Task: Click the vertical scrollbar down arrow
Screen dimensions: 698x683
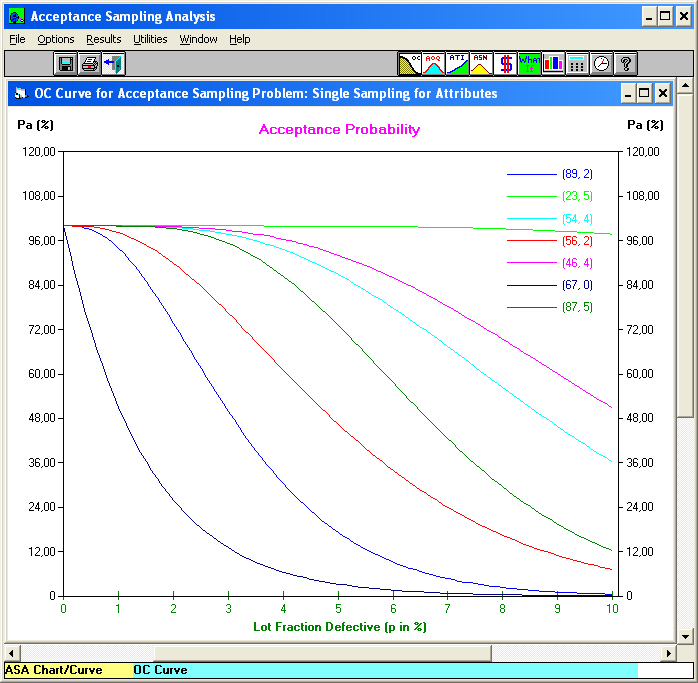Action: click(x=686, y=636)
